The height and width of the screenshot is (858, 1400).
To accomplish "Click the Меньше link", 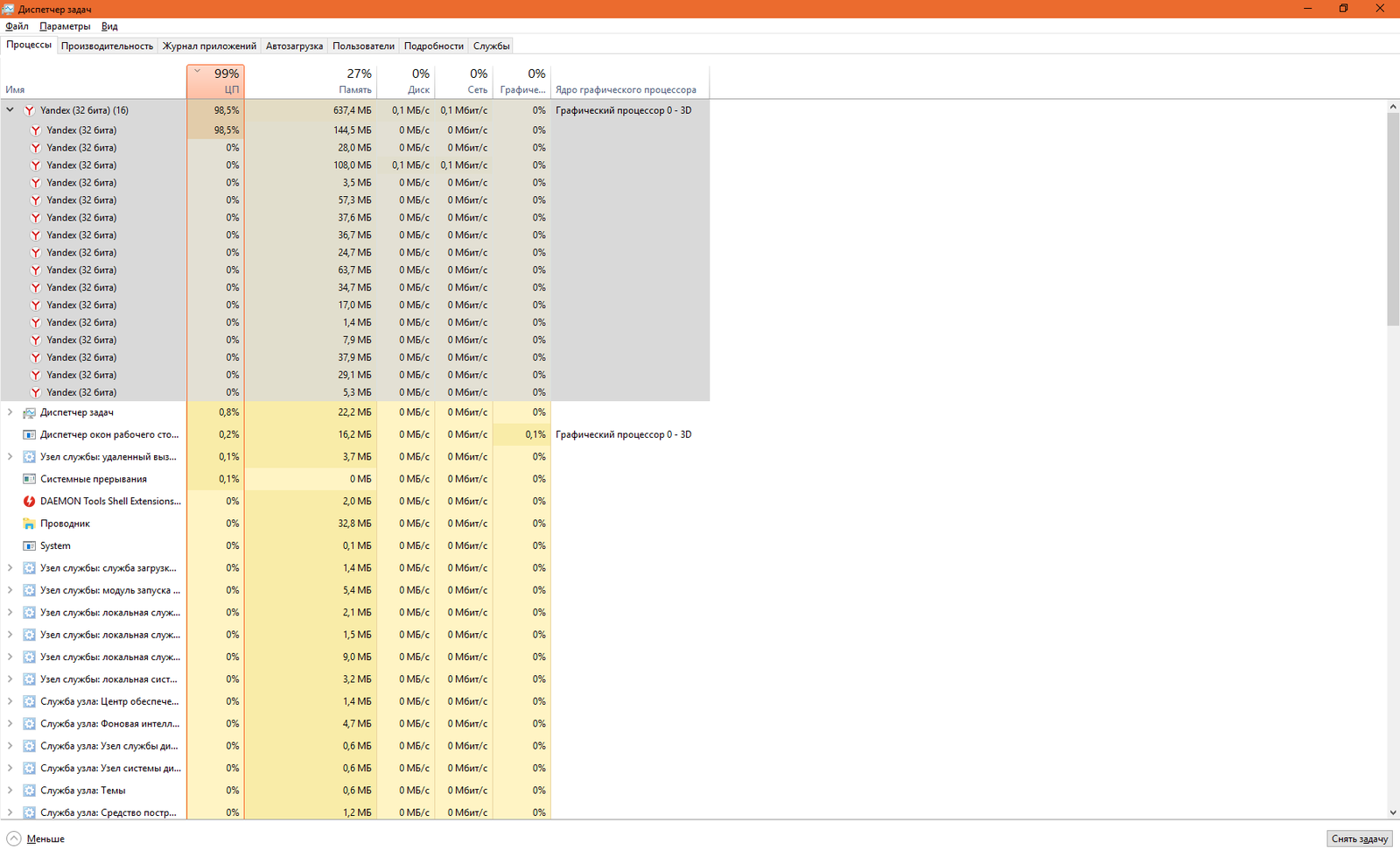I will tap(45, 839).
